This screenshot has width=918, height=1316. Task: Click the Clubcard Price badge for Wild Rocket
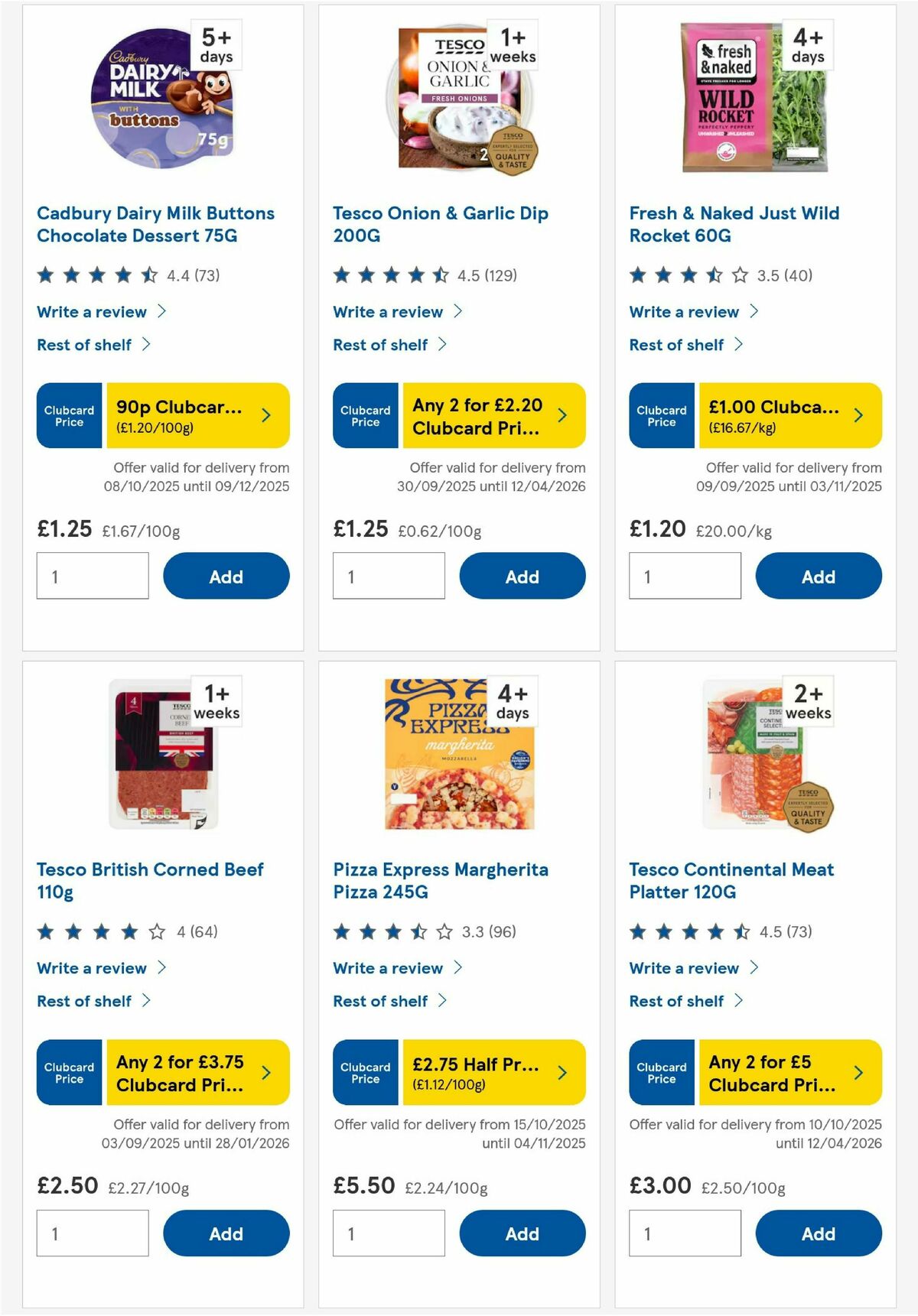click(661, 415)
